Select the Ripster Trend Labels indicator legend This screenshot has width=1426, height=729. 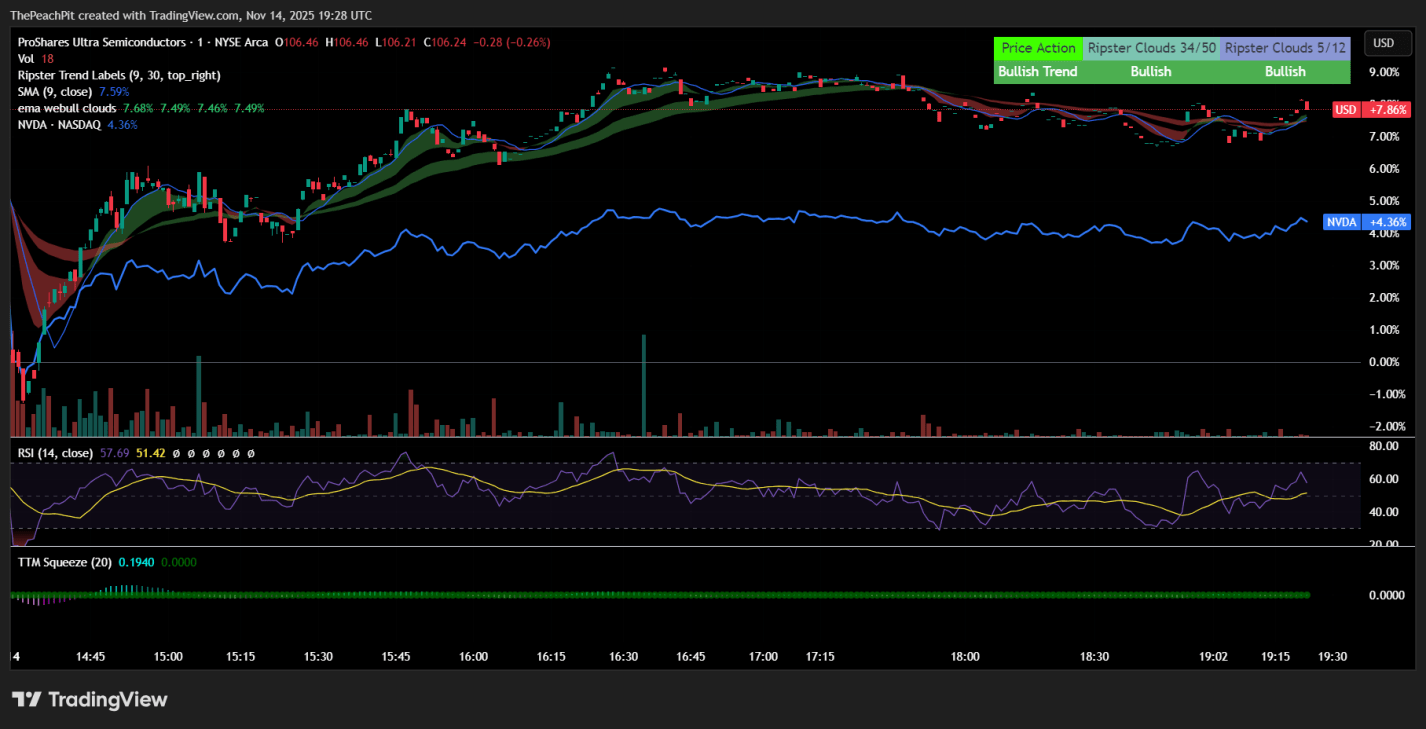(x=119, y=75)
